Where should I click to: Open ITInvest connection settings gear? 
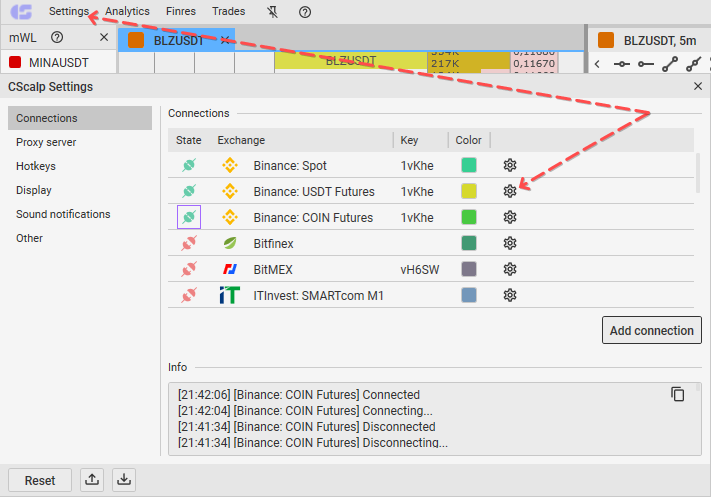tap(510, 295)
